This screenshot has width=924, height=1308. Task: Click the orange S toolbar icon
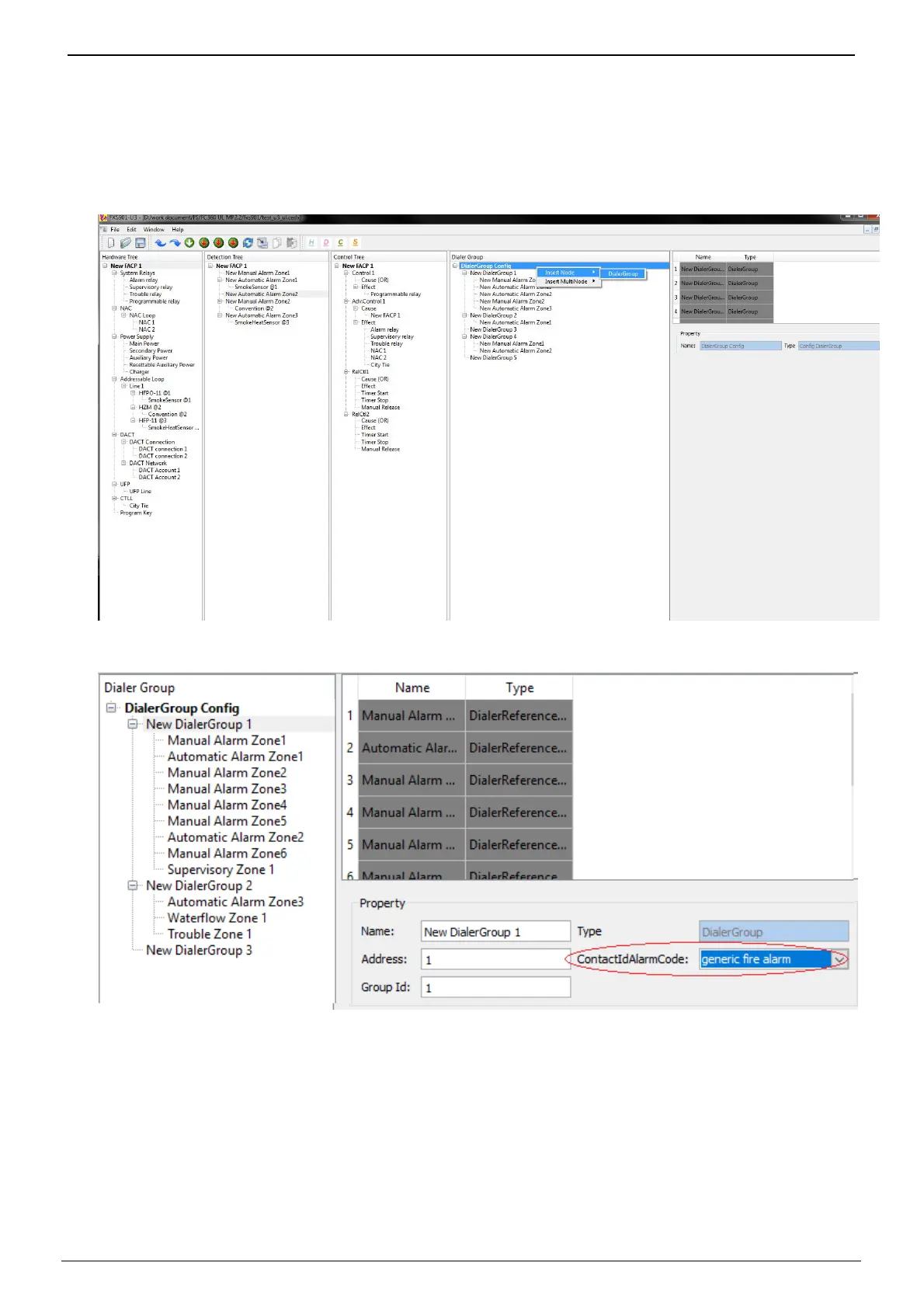point(355,243)
